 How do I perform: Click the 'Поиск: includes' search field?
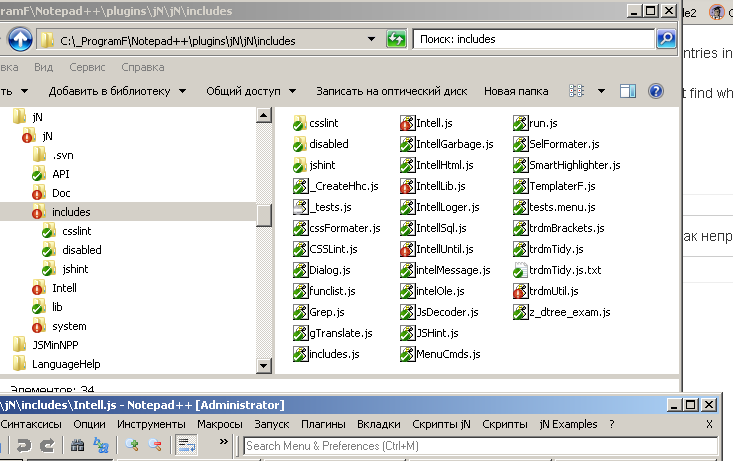pyautogui.click(x=533, y=39)
